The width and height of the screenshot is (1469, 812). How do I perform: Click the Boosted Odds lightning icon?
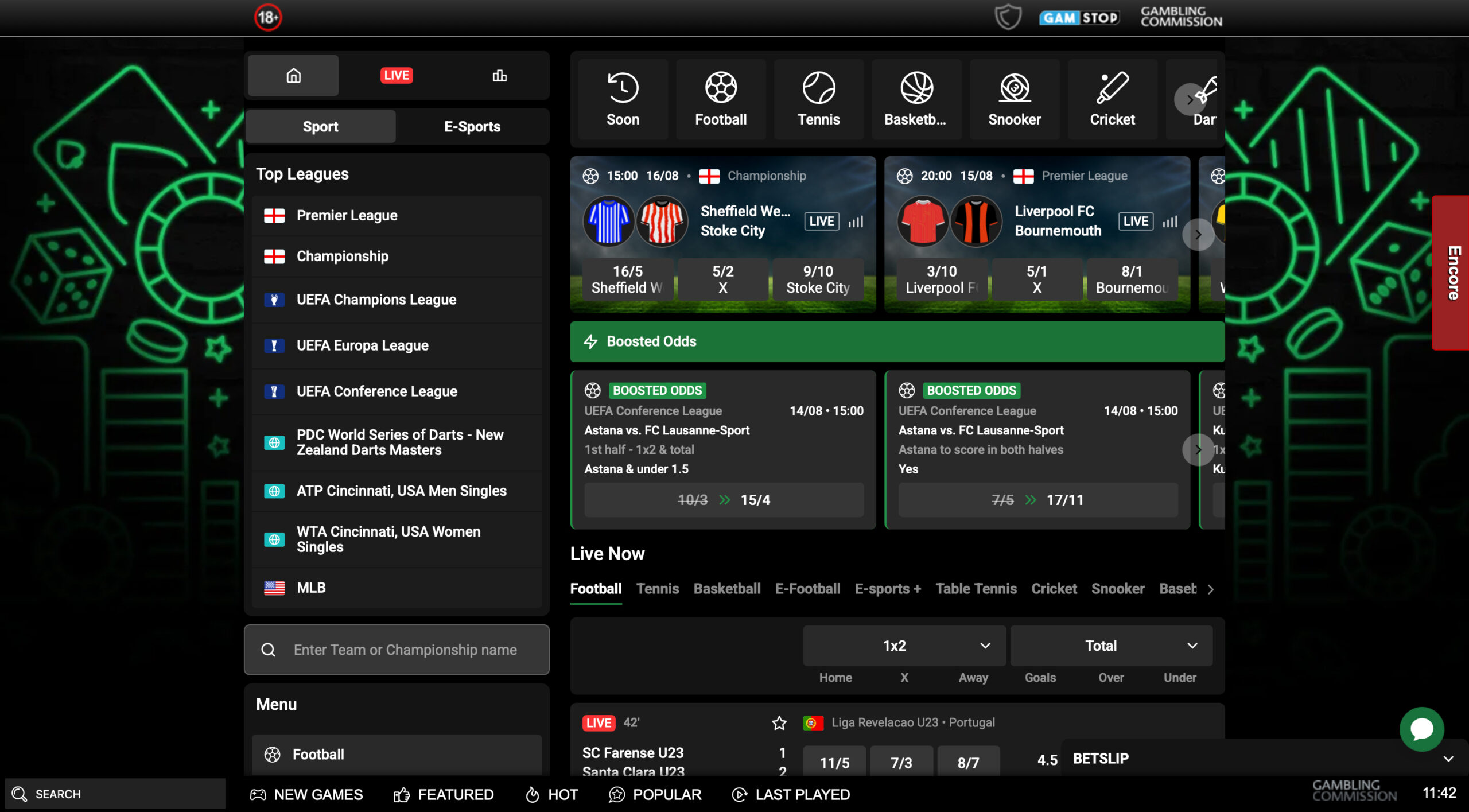[x=590, y=341]
